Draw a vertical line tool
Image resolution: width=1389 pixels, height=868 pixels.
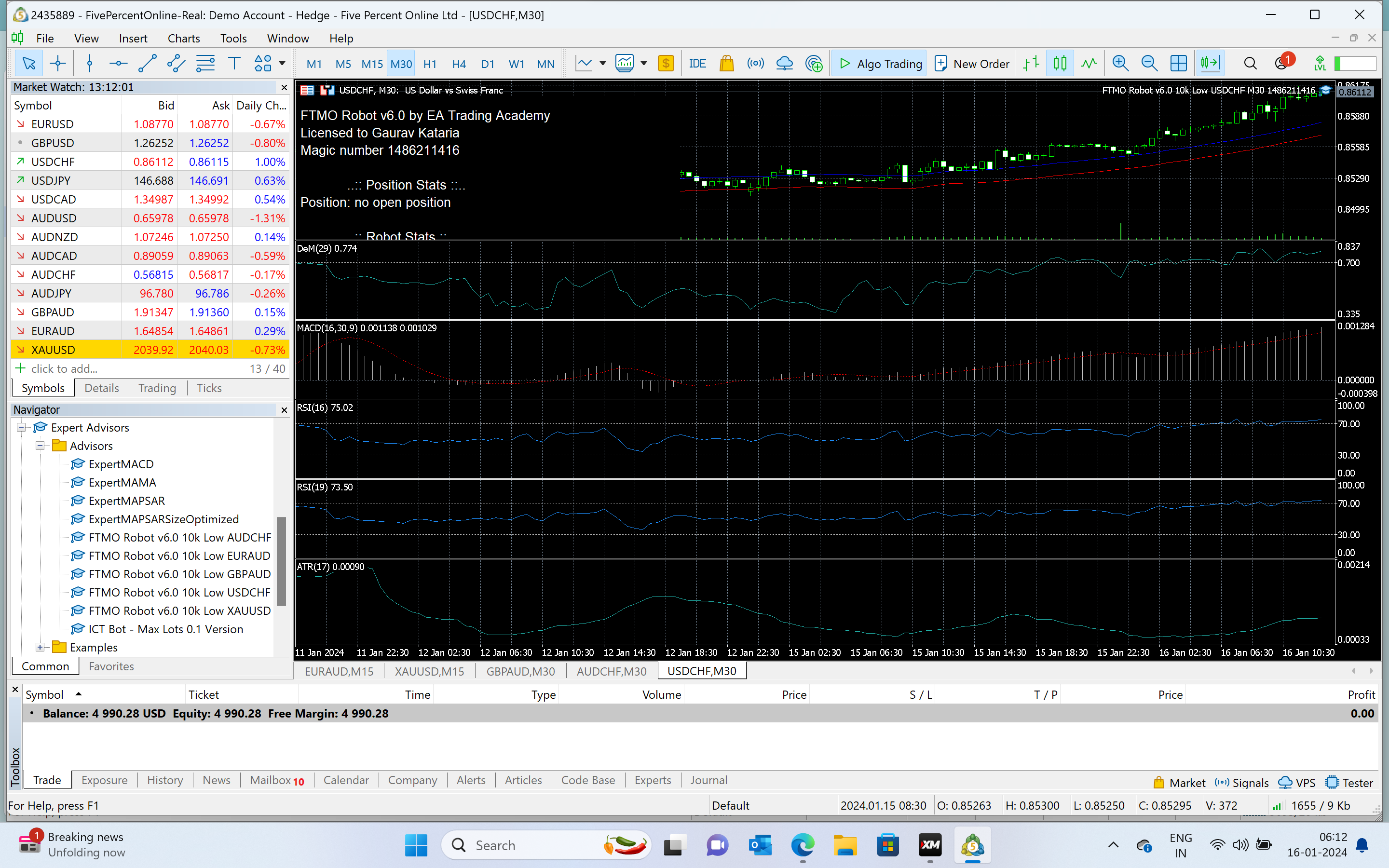coord(90,63)
